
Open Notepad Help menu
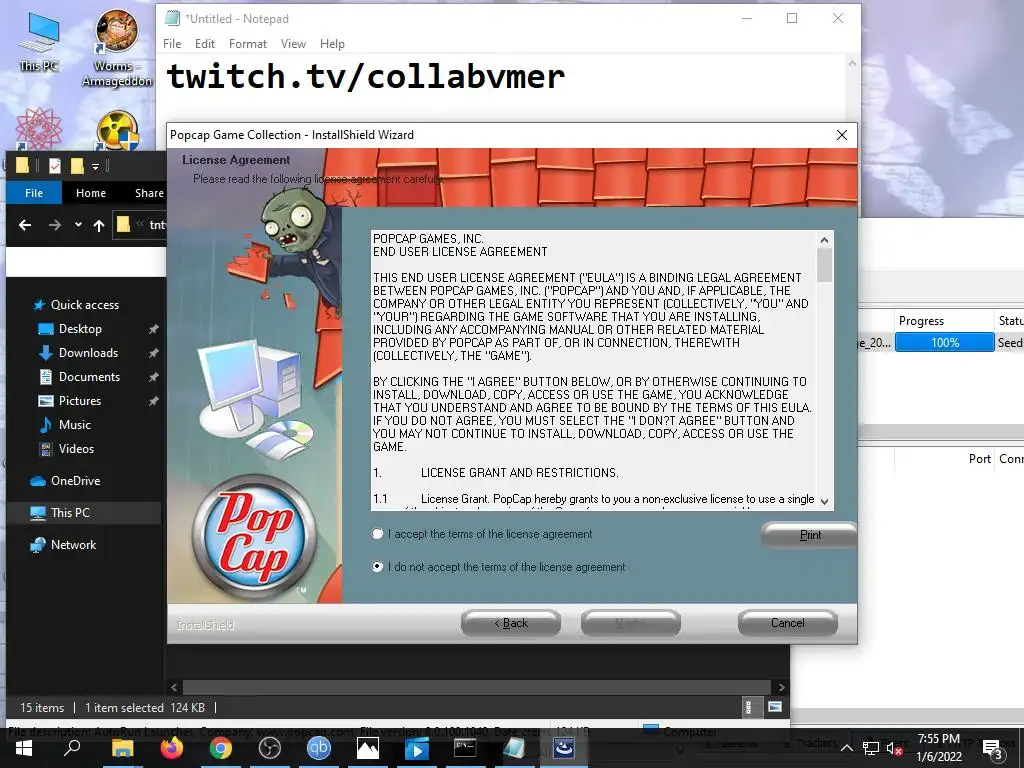click(332, 44)
